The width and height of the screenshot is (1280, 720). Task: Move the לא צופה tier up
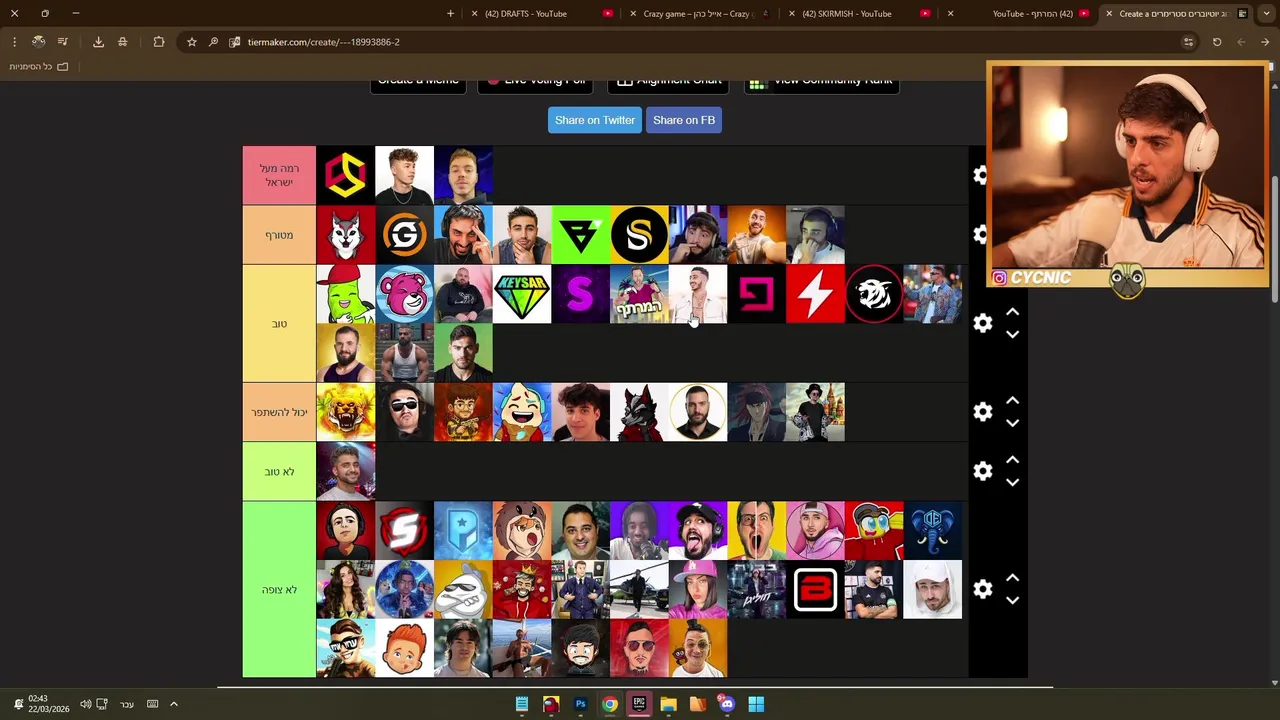pos(1012,577)
